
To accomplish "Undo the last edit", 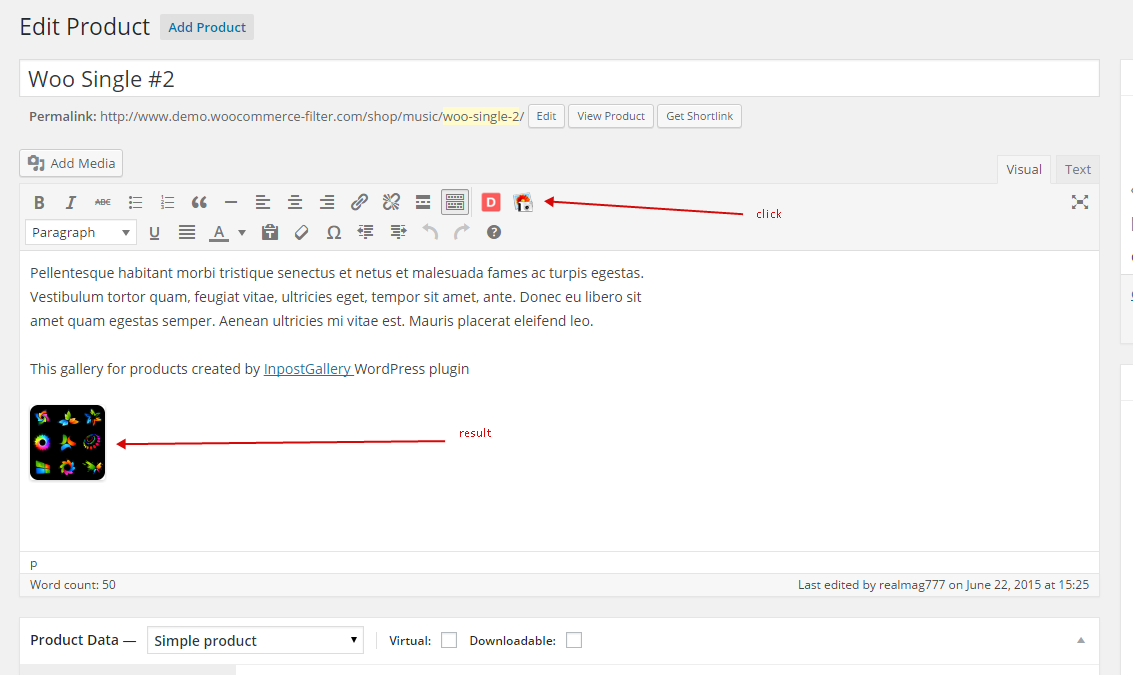I will 430,233.
